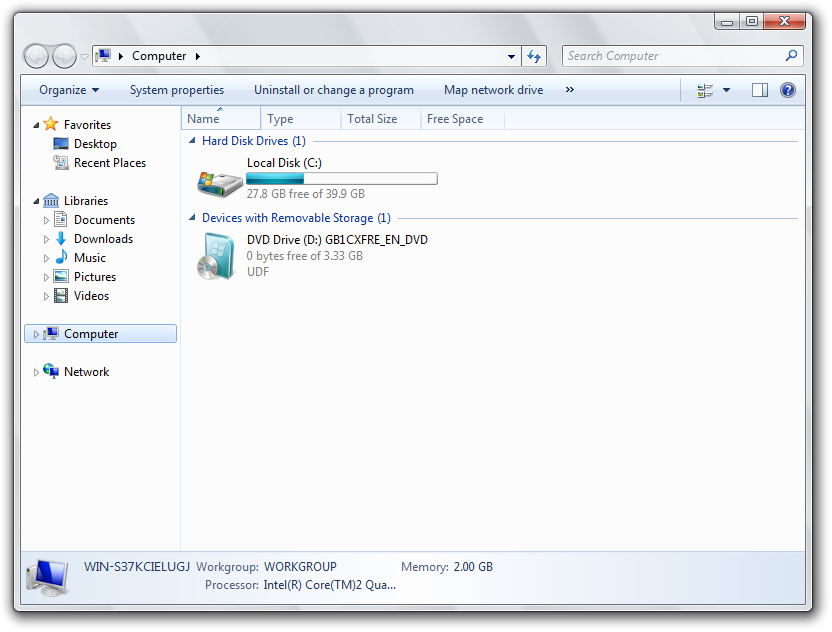Select Desktop in Favorites
832x632 pixels.
[x=95, y=144]
